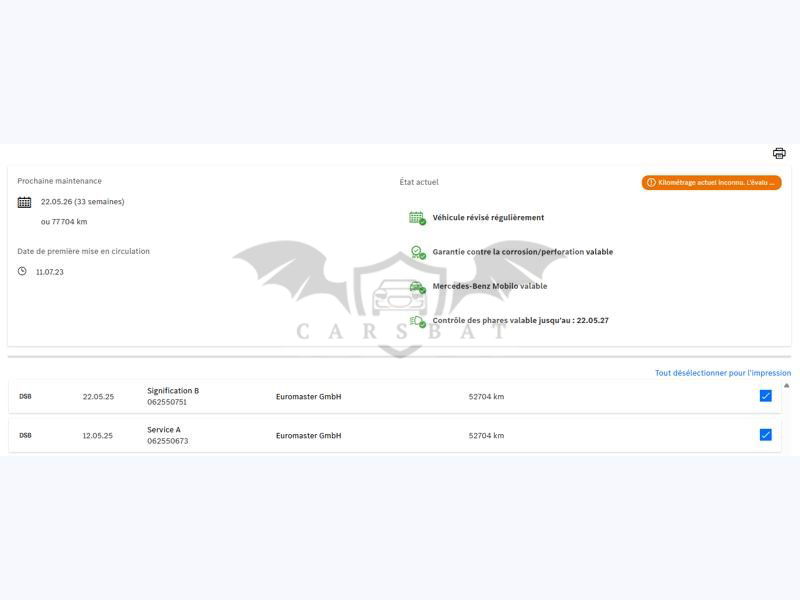
Task: Open the orange 'Kilométrage actuel inconnu' warning
Action: click(711, 182)
